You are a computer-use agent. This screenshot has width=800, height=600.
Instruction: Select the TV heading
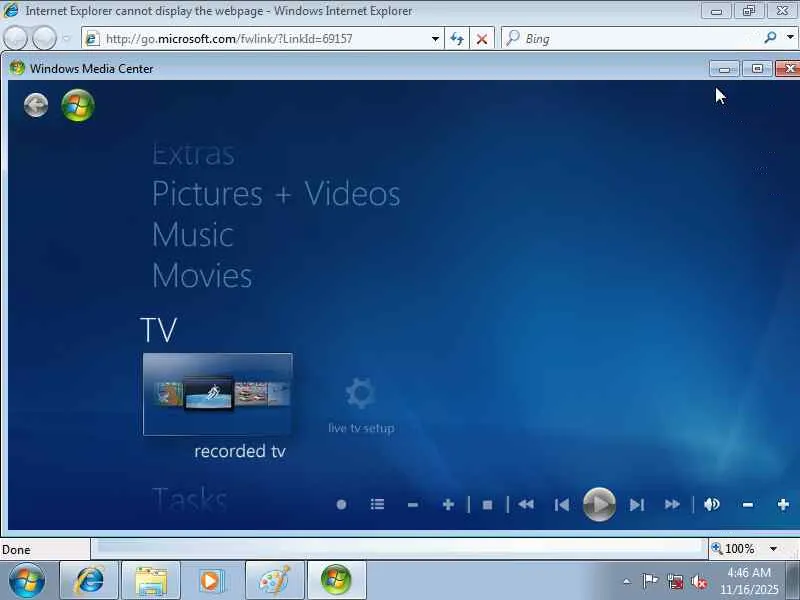click(158, 330)
